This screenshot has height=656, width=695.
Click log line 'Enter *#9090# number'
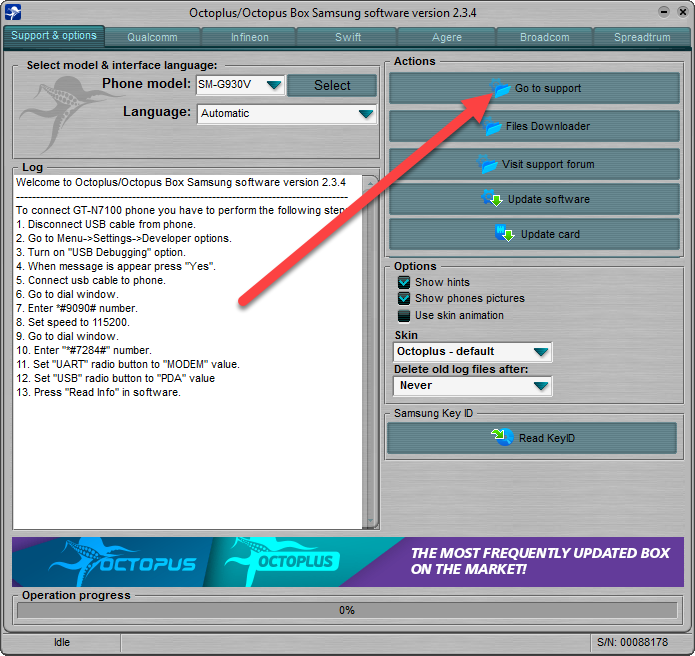[x=77, y=308]
